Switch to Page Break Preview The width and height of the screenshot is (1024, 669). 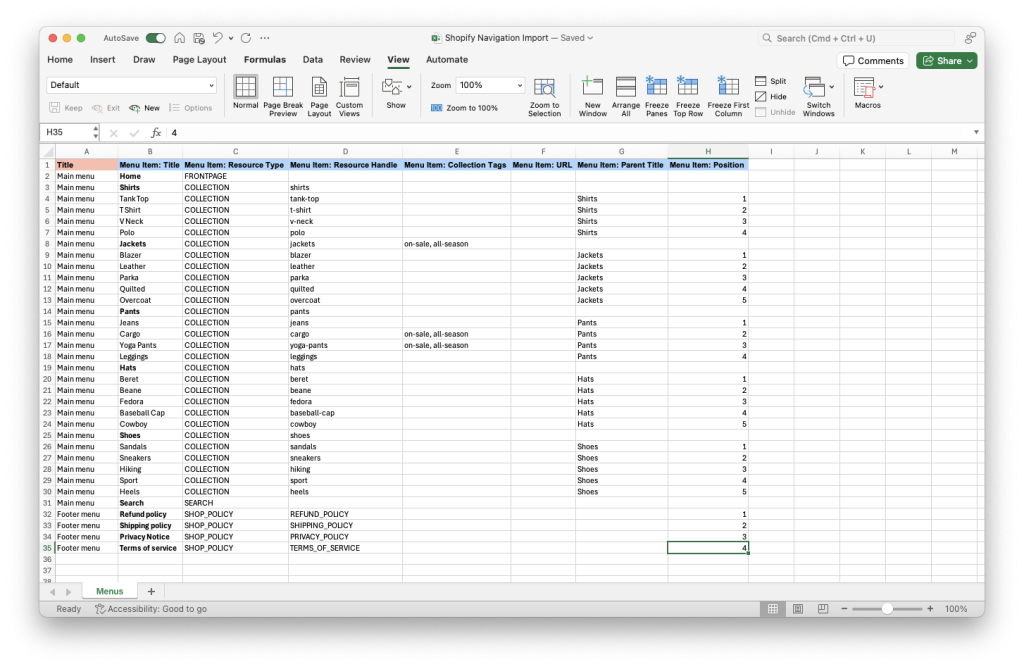(282, 92)
